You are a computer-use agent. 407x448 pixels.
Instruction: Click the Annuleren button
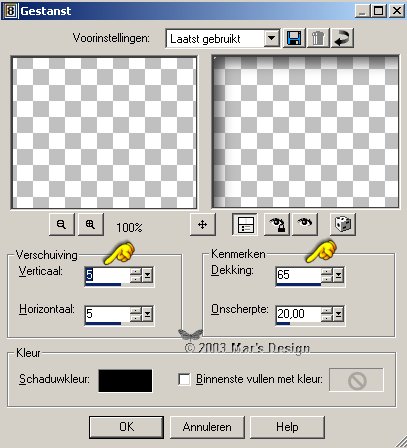(207, 427)
